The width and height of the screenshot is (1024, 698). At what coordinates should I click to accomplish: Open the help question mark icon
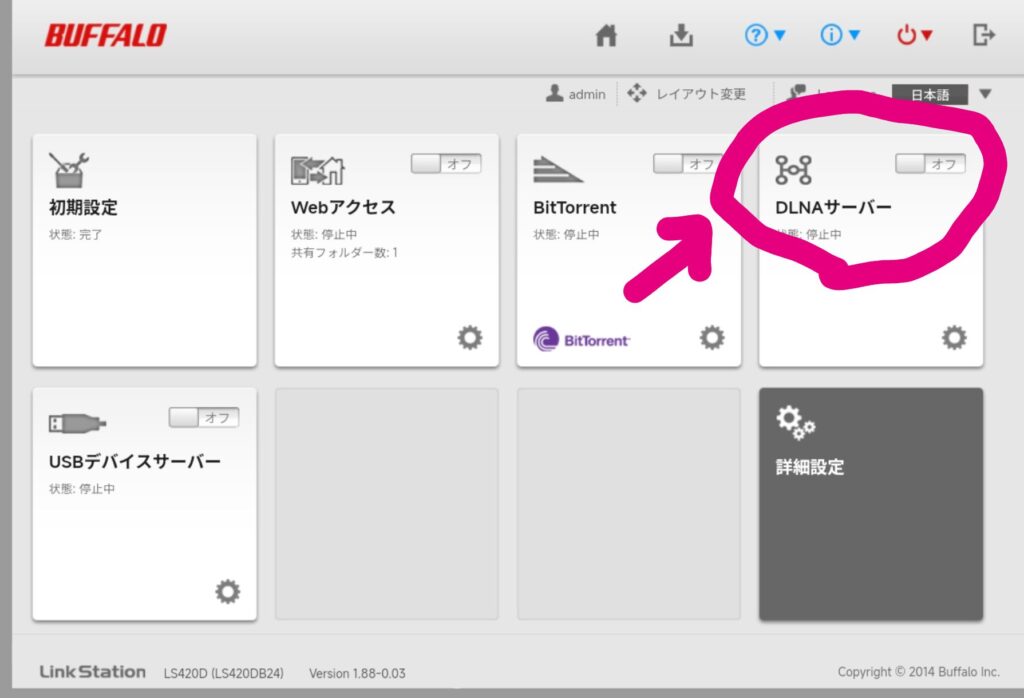[756, 35]
